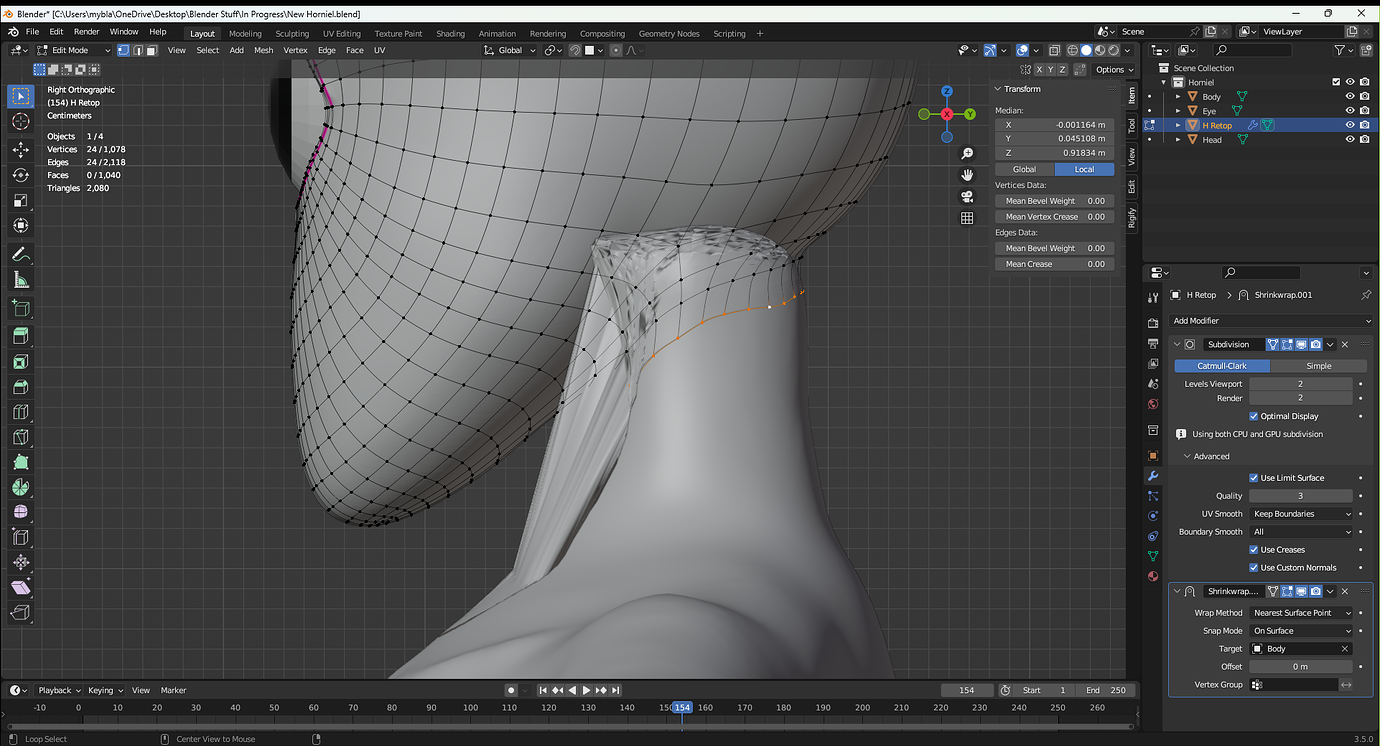
Task: Open the File menu
Action: (x=32, y=32)
